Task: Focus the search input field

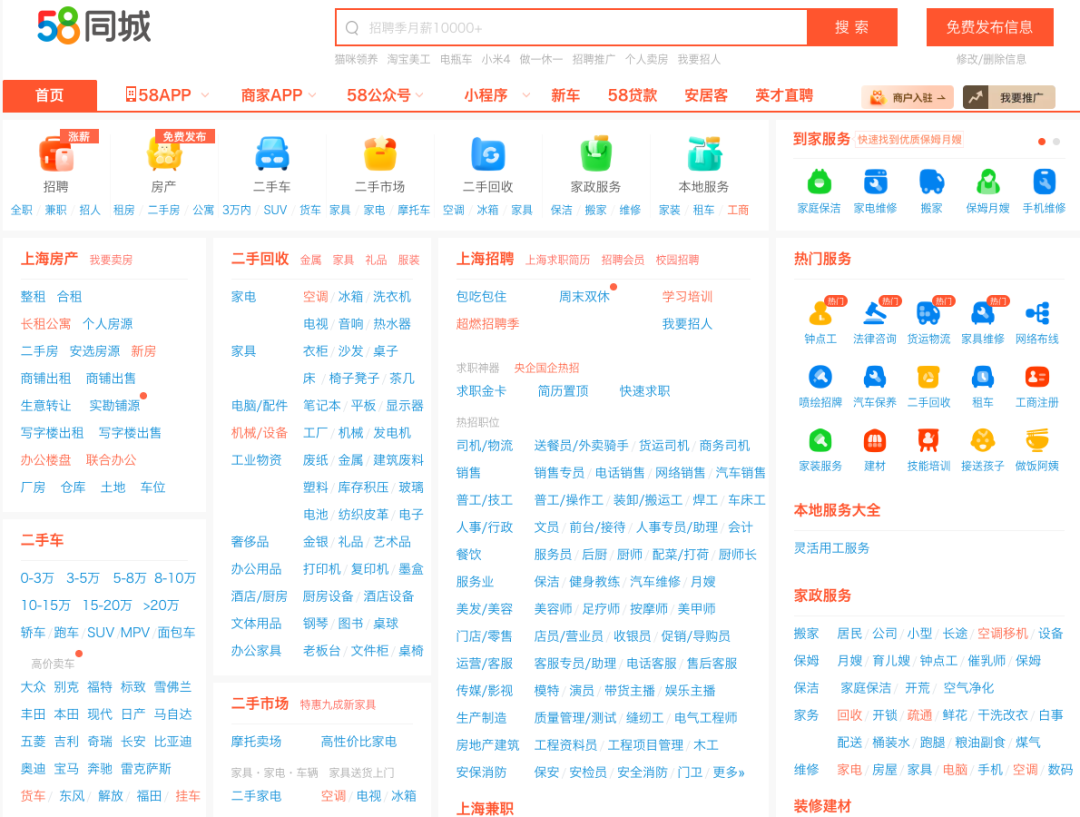Action: 572,28
